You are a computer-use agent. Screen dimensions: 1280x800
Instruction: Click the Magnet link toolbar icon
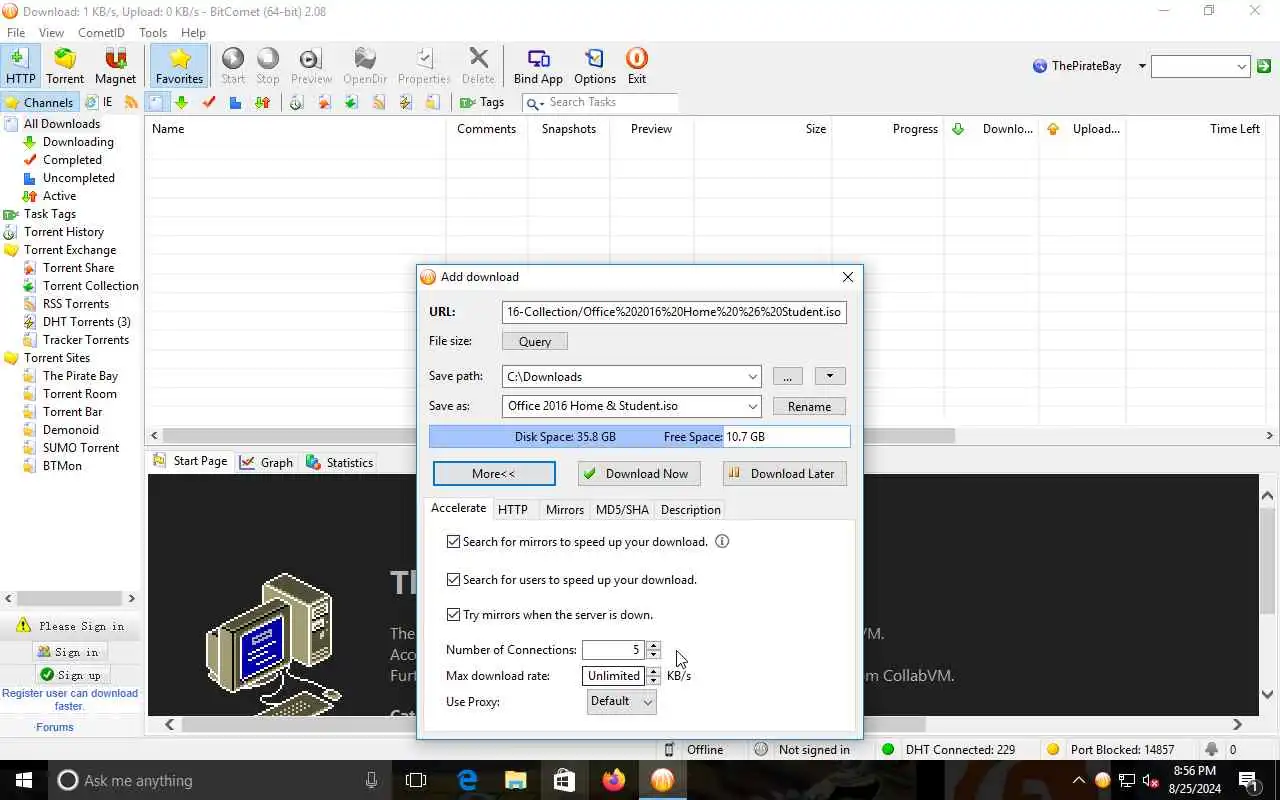(115, 66)
